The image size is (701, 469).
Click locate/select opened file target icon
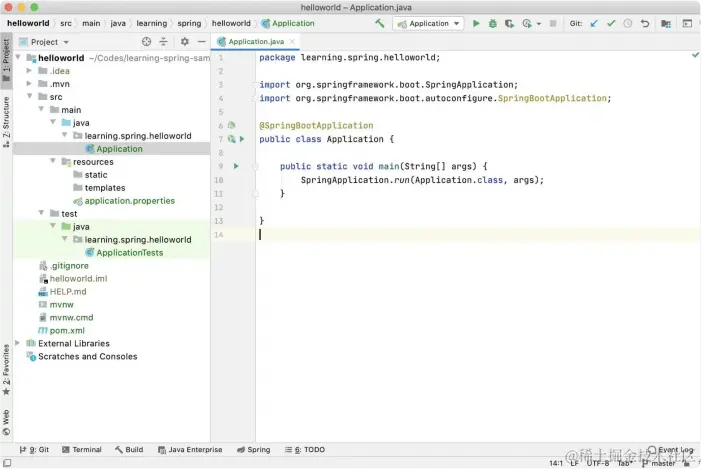click(x=146, y=42)
